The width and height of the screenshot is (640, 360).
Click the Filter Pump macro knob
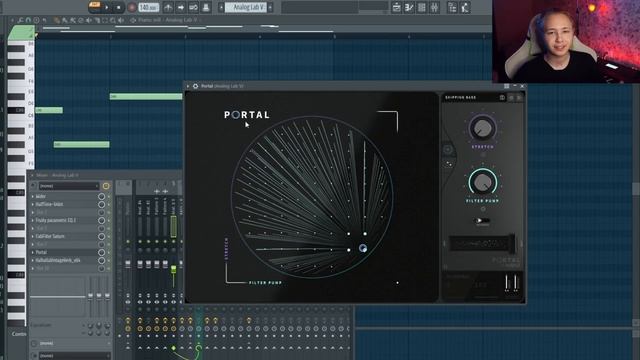(x=482, y=182)
